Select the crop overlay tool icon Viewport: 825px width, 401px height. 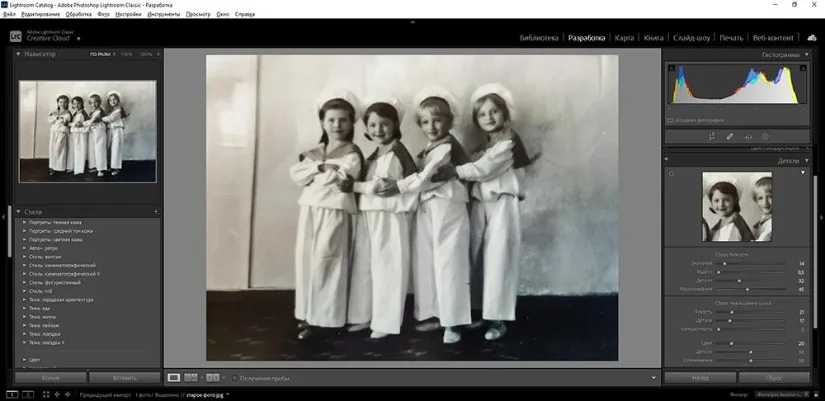coord(711,136)
